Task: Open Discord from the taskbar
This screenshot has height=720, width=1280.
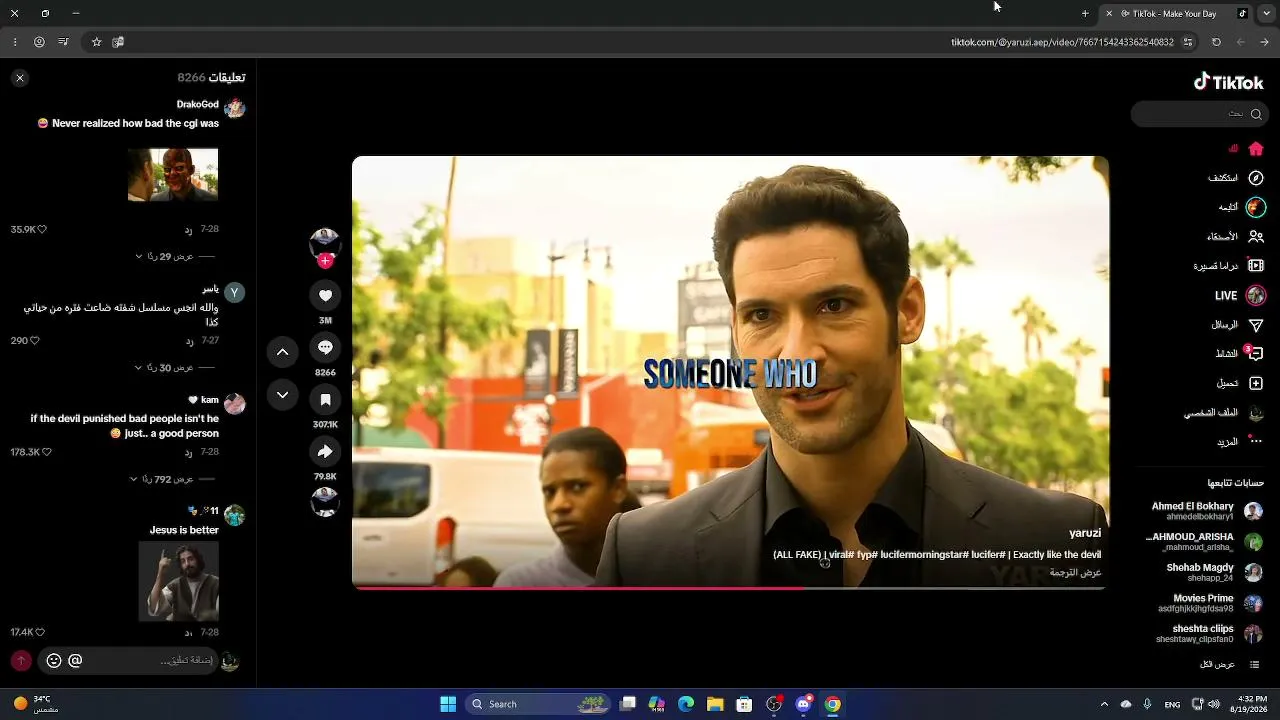Action: 803,704
